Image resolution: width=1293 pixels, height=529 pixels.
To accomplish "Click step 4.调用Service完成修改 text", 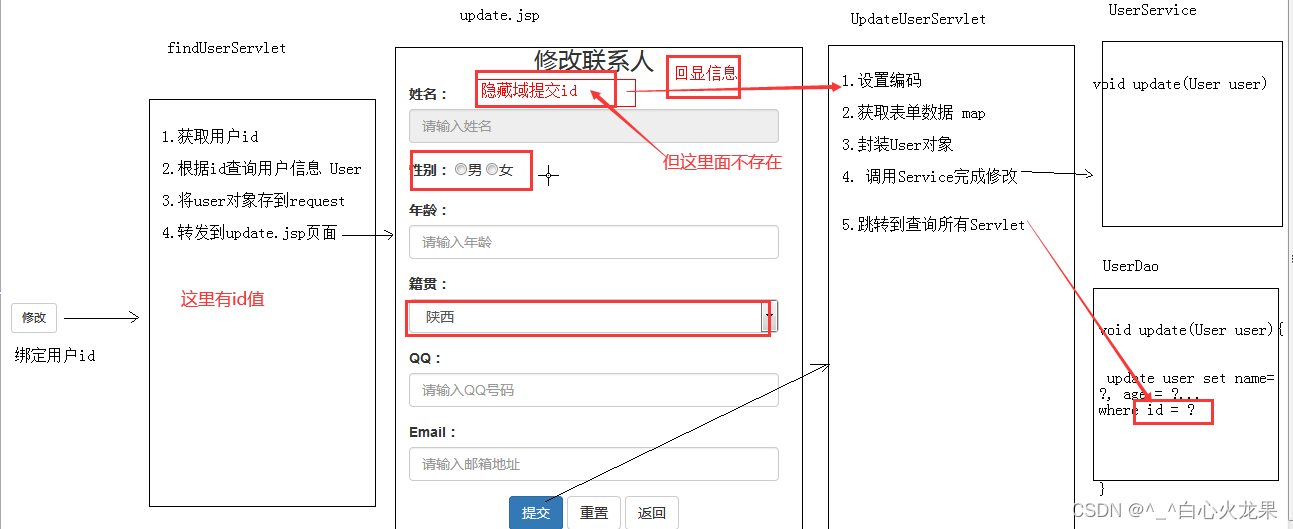I will 929,176.
